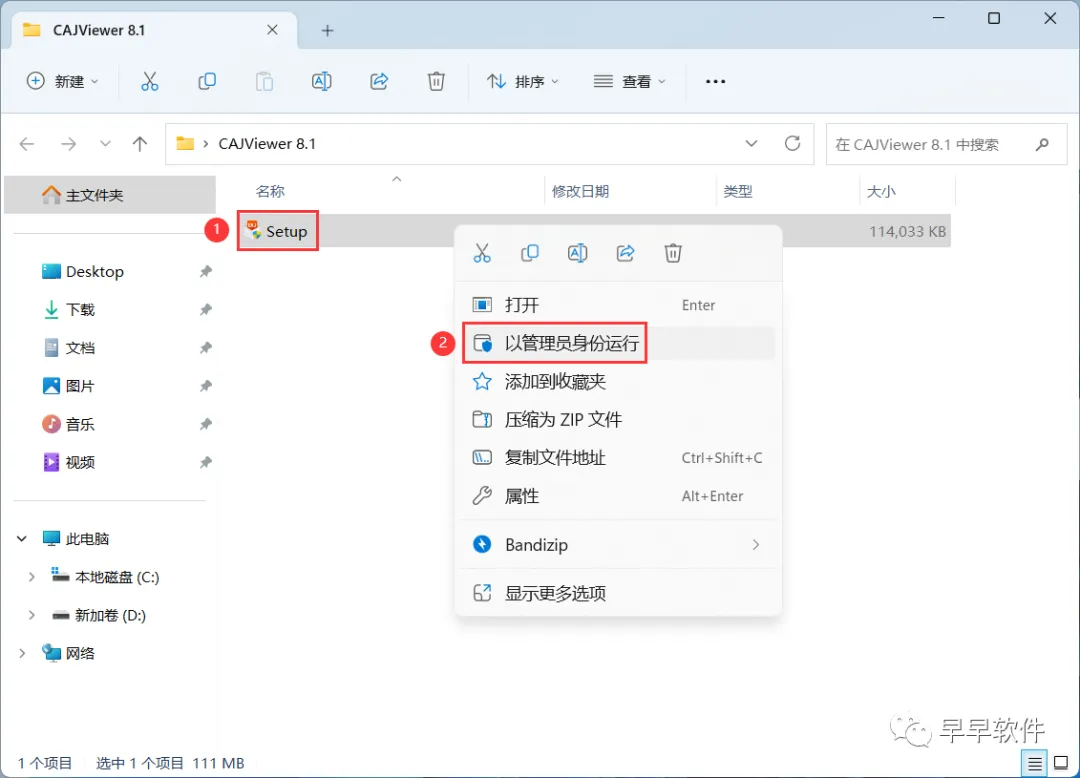Click the Copy icon in the context menu

click(x=530, y=253)
